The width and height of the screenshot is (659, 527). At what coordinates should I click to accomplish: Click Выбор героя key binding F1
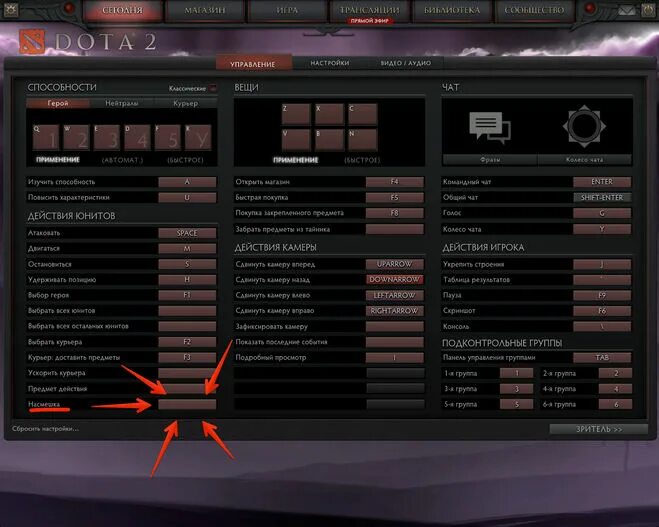click(x=187, y=295)
